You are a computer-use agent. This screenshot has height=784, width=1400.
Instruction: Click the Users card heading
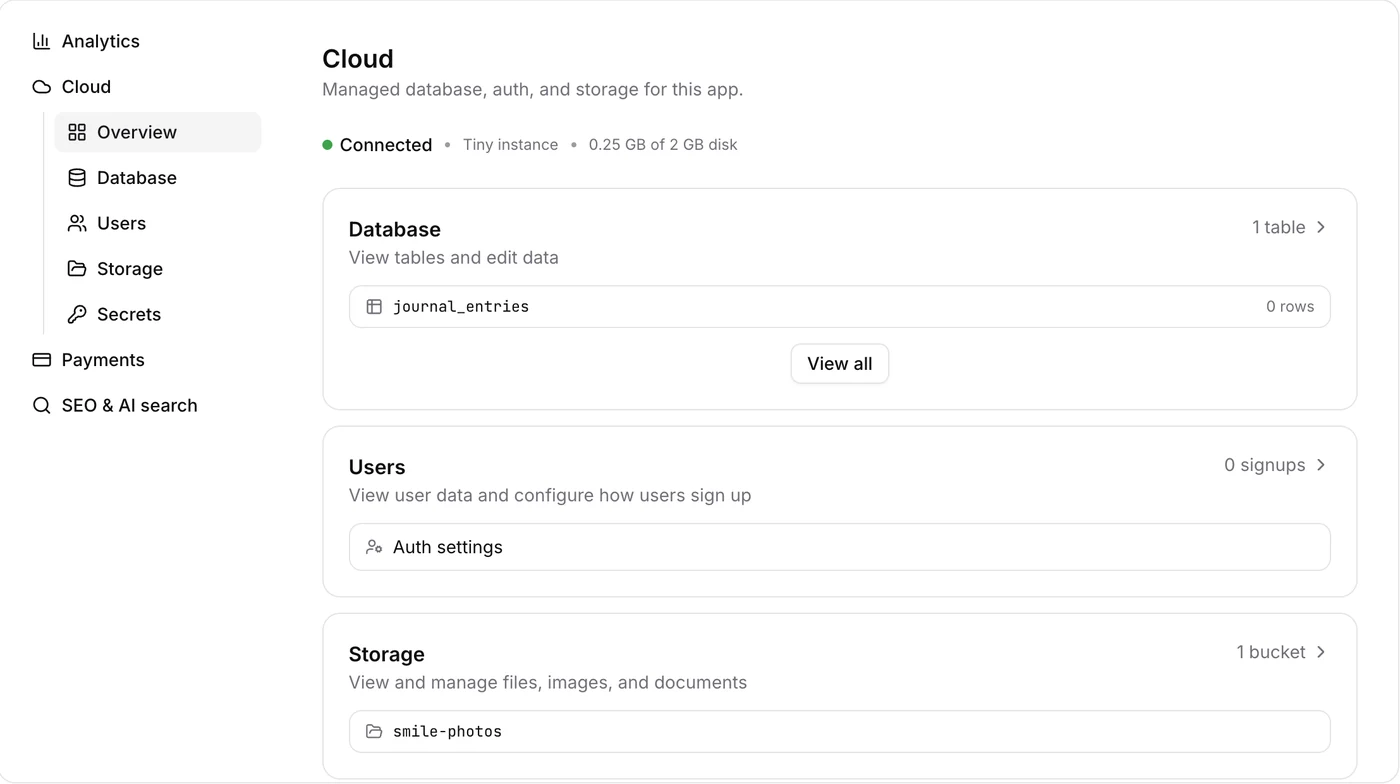[377, 467]
